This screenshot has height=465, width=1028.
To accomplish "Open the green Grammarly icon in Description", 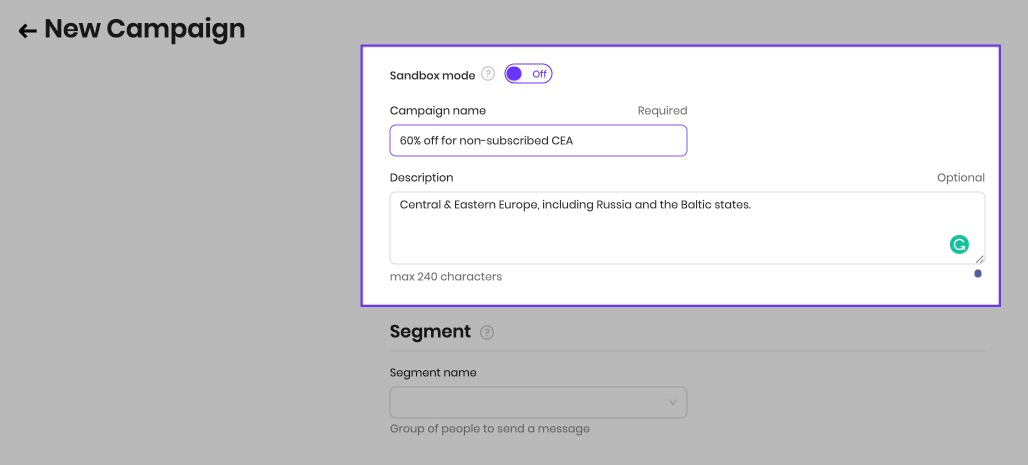I will coord(959,245).
